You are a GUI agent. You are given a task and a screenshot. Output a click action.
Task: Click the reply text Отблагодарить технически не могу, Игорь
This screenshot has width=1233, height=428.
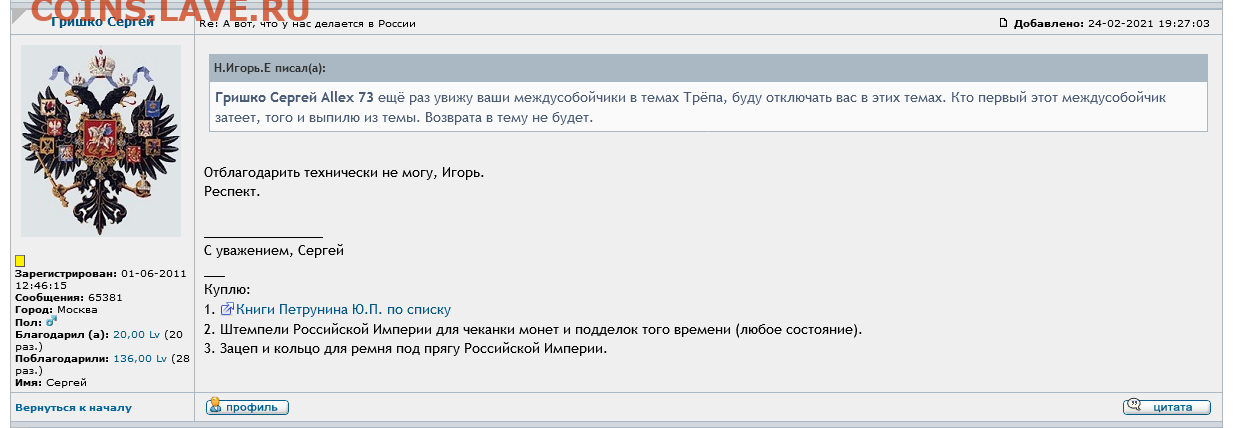344,173
